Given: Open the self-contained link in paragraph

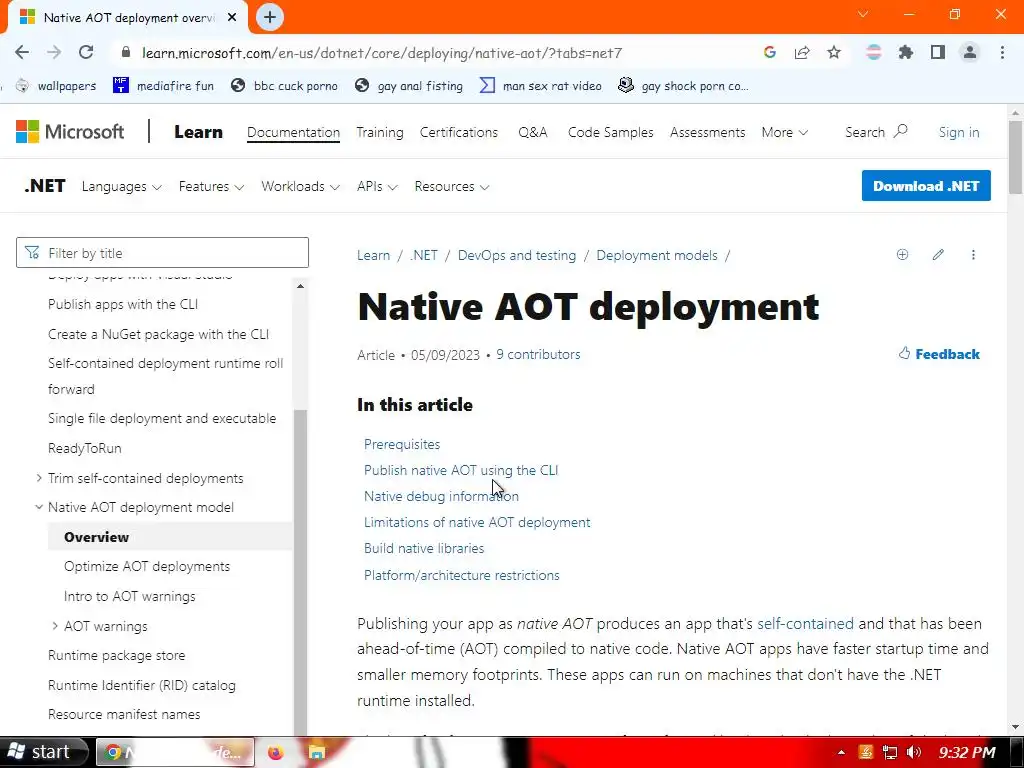Looking at the screenshot, I should (x=805, y=624).
